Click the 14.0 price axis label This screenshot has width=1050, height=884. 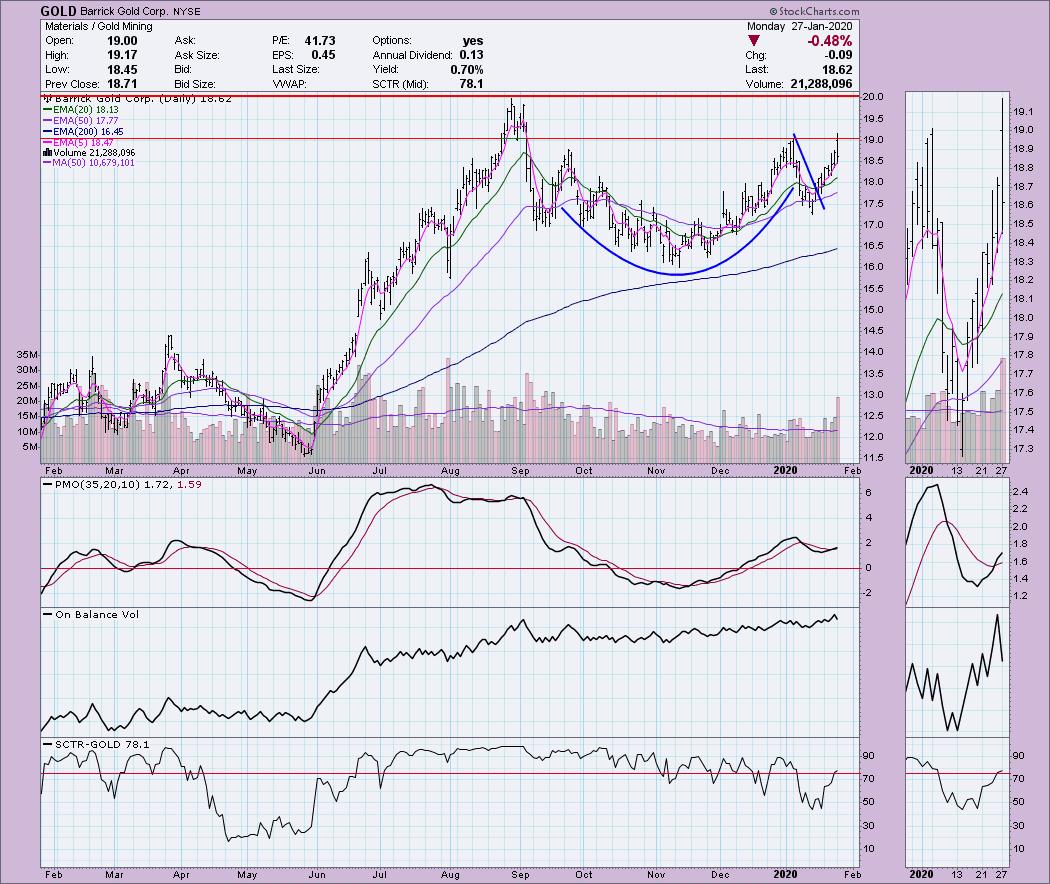click(x=874, y=352)
